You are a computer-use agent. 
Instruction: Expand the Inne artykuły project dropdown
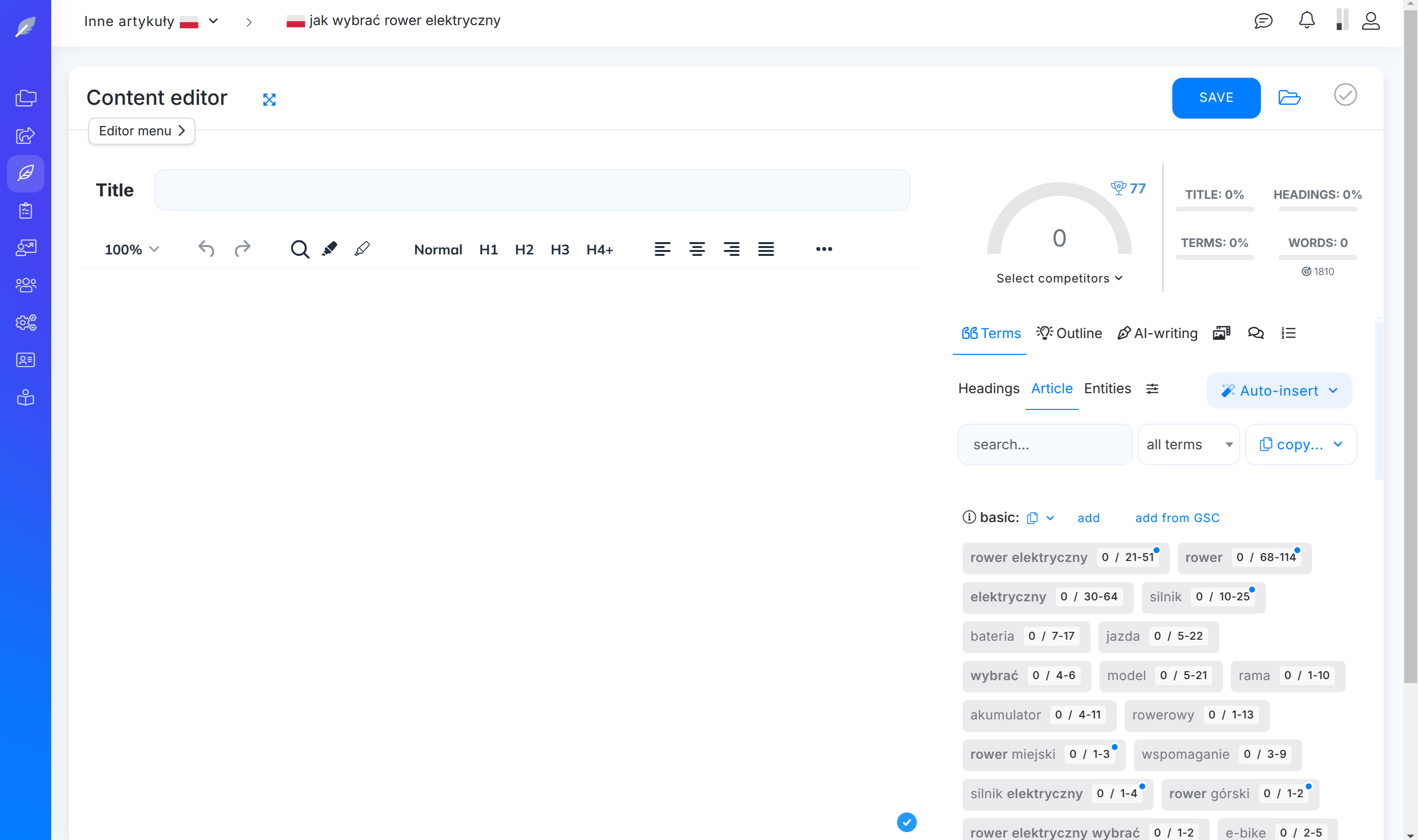tap(214, 21)
